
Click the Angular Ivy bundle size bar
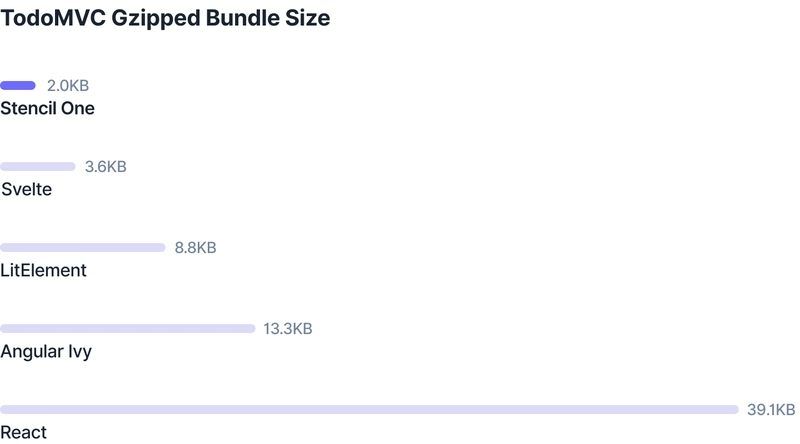coord(128,329)
